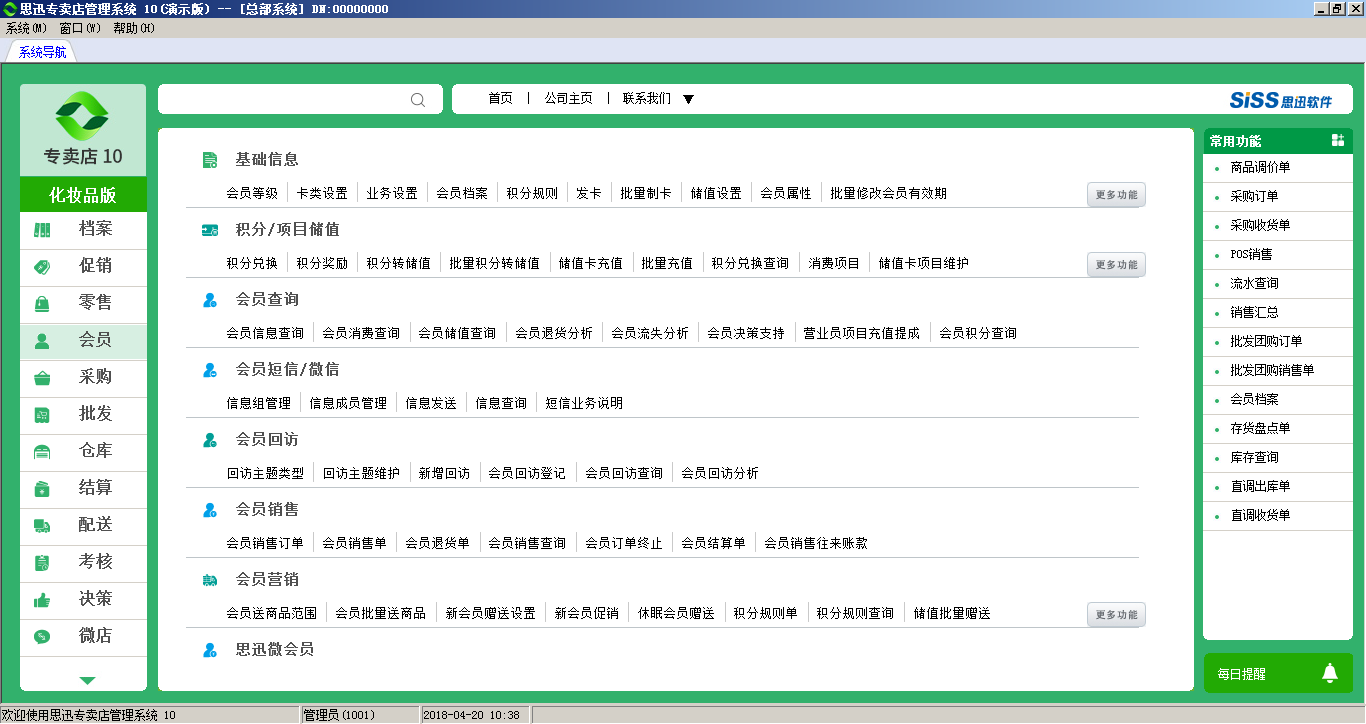Click the 考核 clipboard icon
Image resolution: width=1366 pixels, height=724 pixels.
(x=42, y=563)
